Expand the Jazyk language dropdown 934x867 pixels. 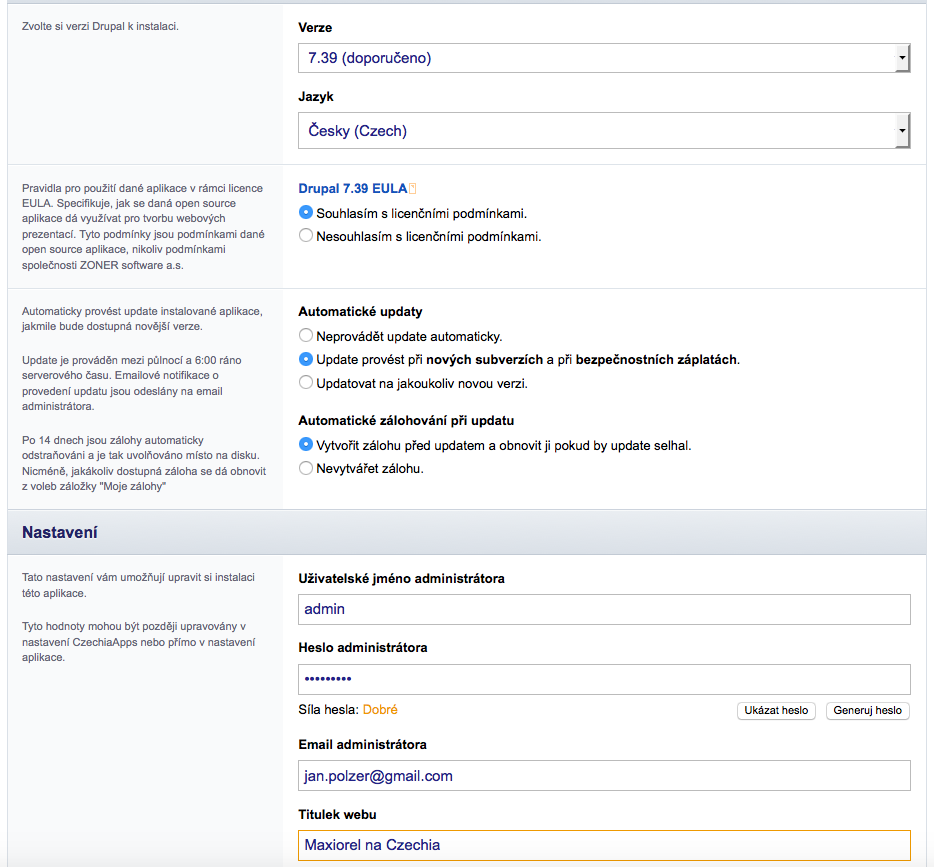pyautogui.click(x=603, y=131)
